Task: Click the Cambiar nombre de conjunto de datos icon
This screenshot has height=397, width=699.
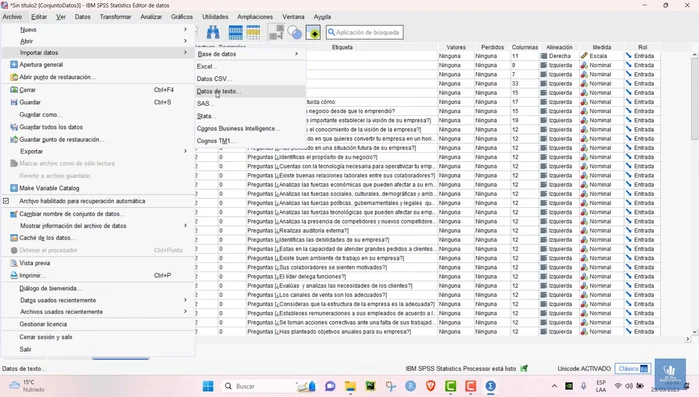Action: (x=14, y=214)
